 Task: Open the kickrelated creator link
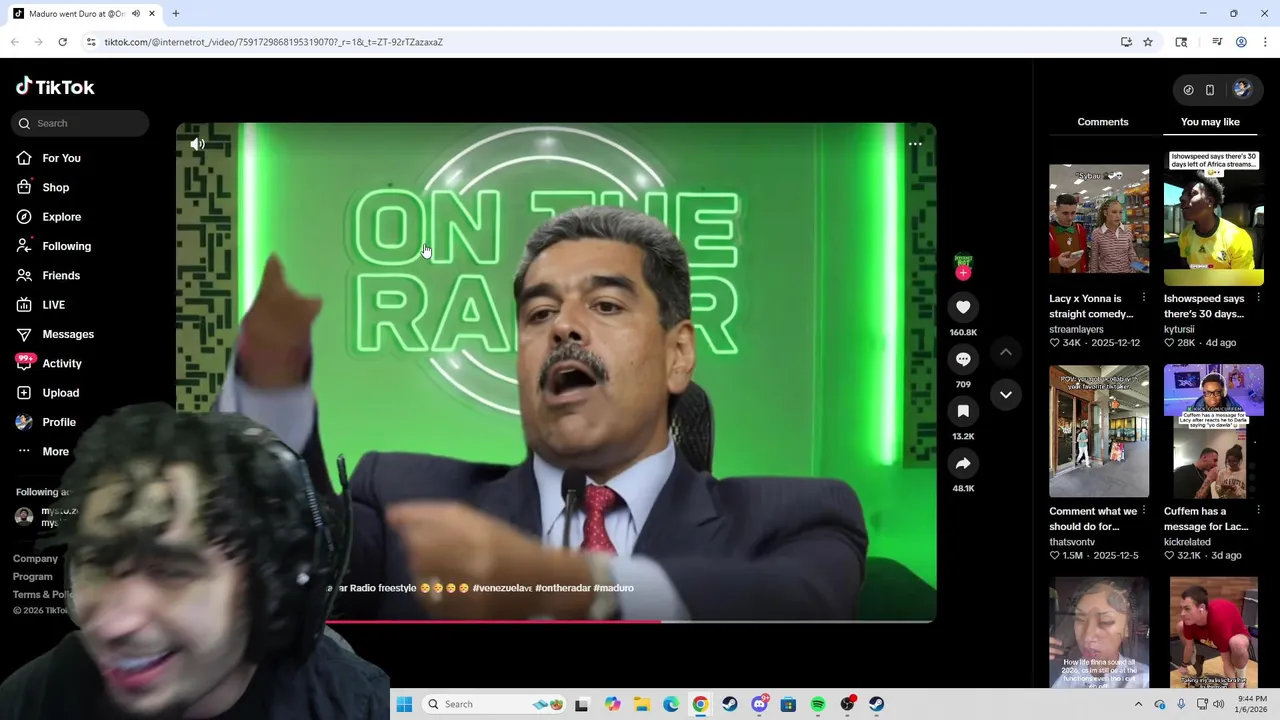tap(1187, 542)
